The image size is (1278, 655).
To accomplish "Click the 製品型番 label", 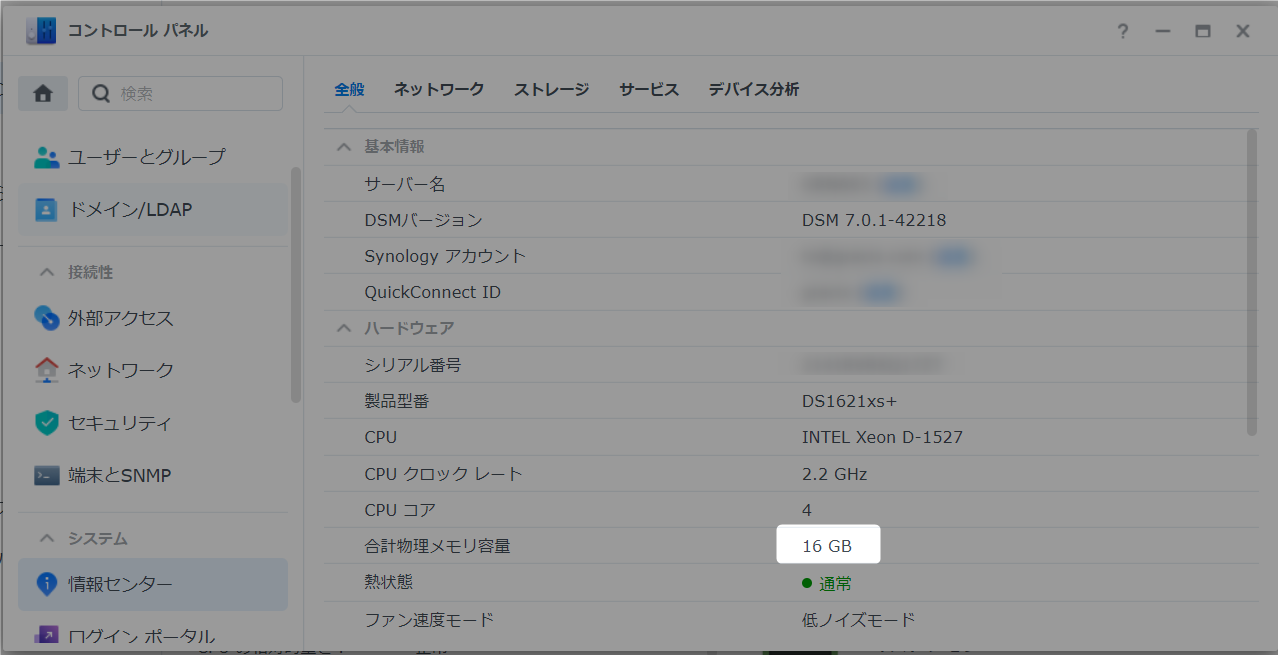I will point(397,401).
